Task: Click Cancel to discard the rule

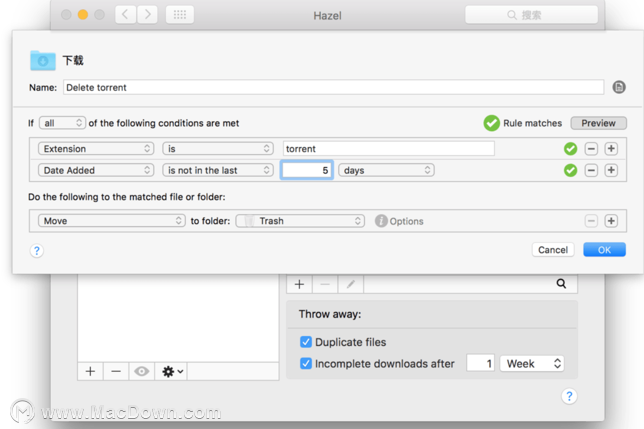Action: click(x=553, y=250)
